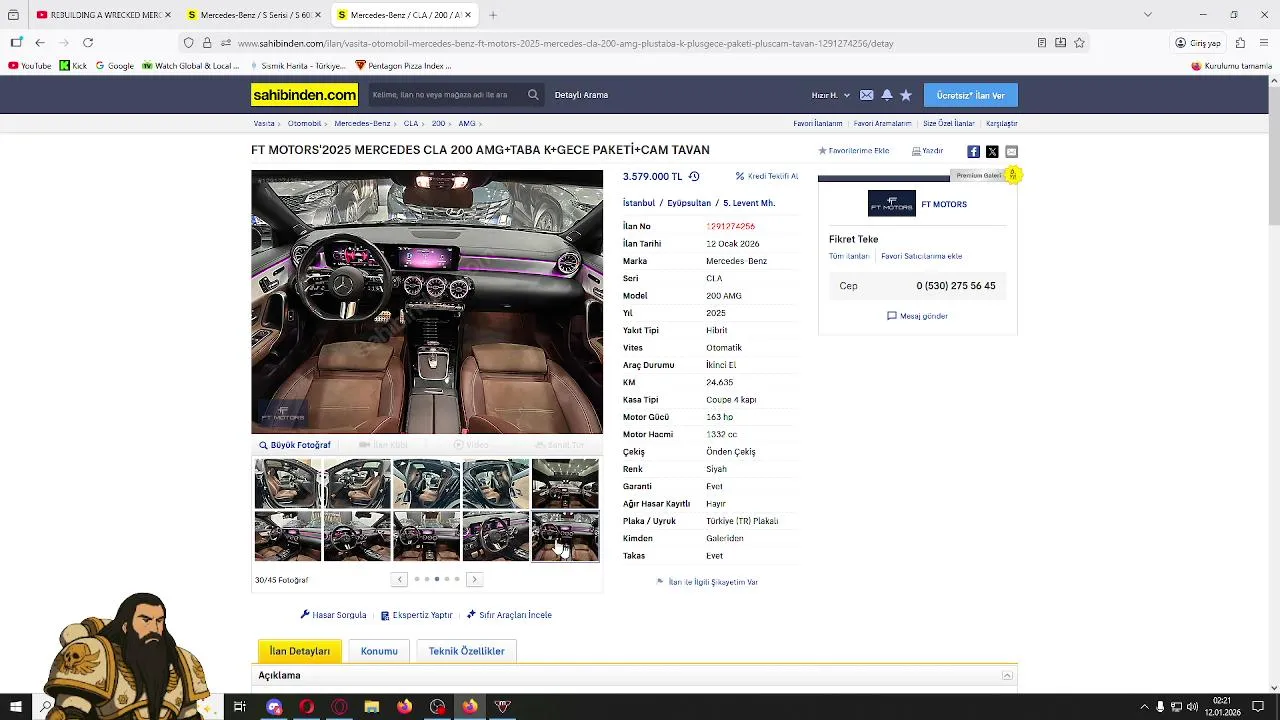This screenshot has width=1280, height=720.
Task: Select the İlan Detayları tab
Action: point(300,651)
